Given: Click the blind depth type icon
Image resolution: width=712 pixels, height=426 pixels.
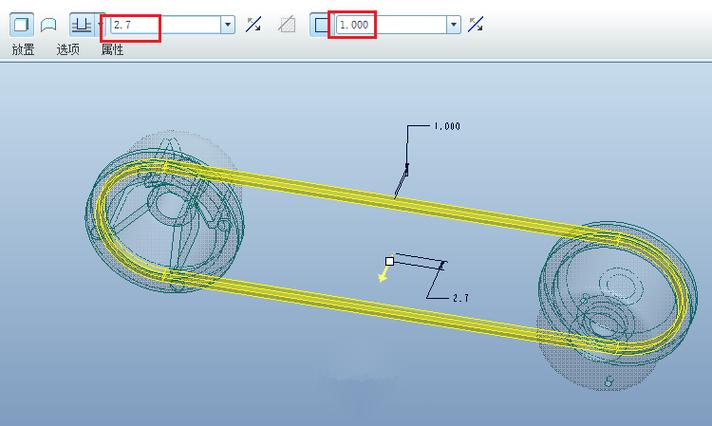Looking at the screenshot, I should tap(81, 24).
